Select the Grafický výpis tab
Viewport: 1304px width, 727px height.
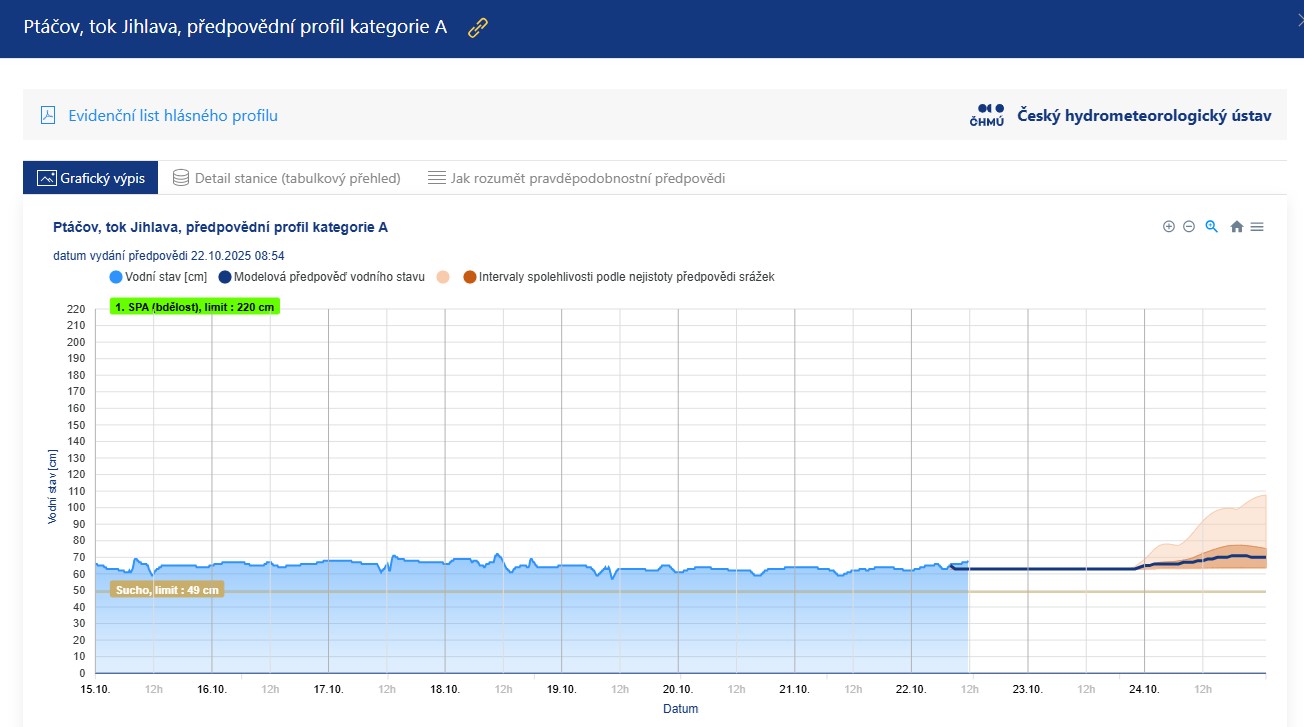click(x=91, y=178)
